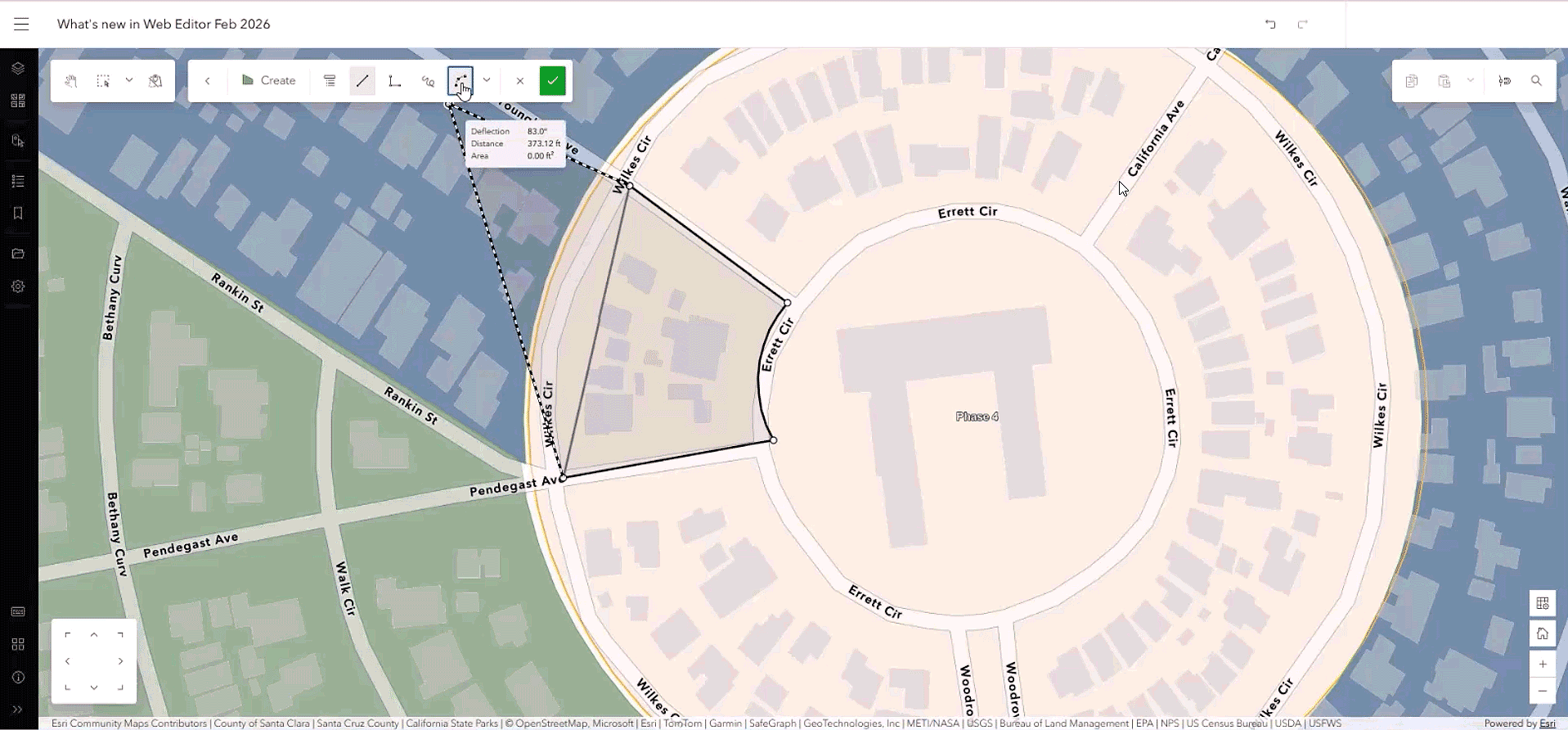
Task: Return to the home map extent
Action: 1543,633
